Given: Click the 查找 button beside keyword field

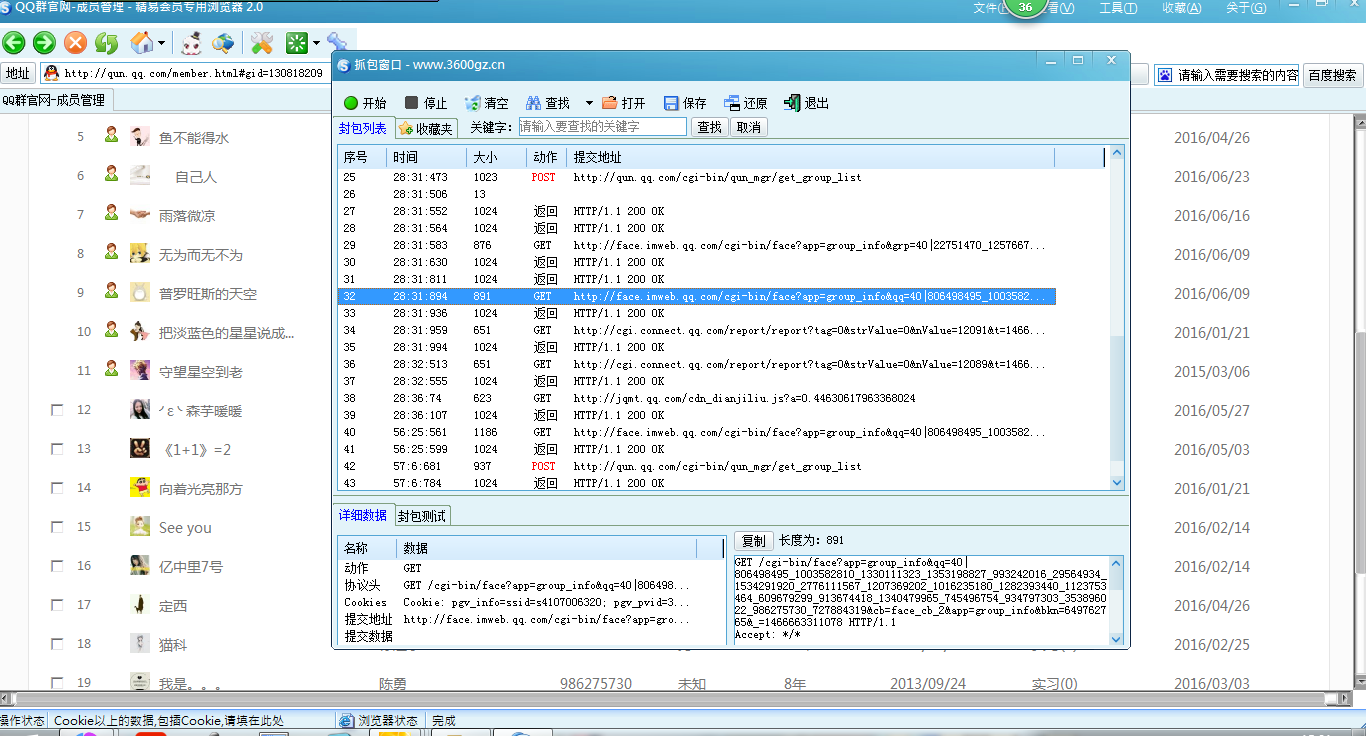Looking at the screenshot, I should [x=710, y=127].
